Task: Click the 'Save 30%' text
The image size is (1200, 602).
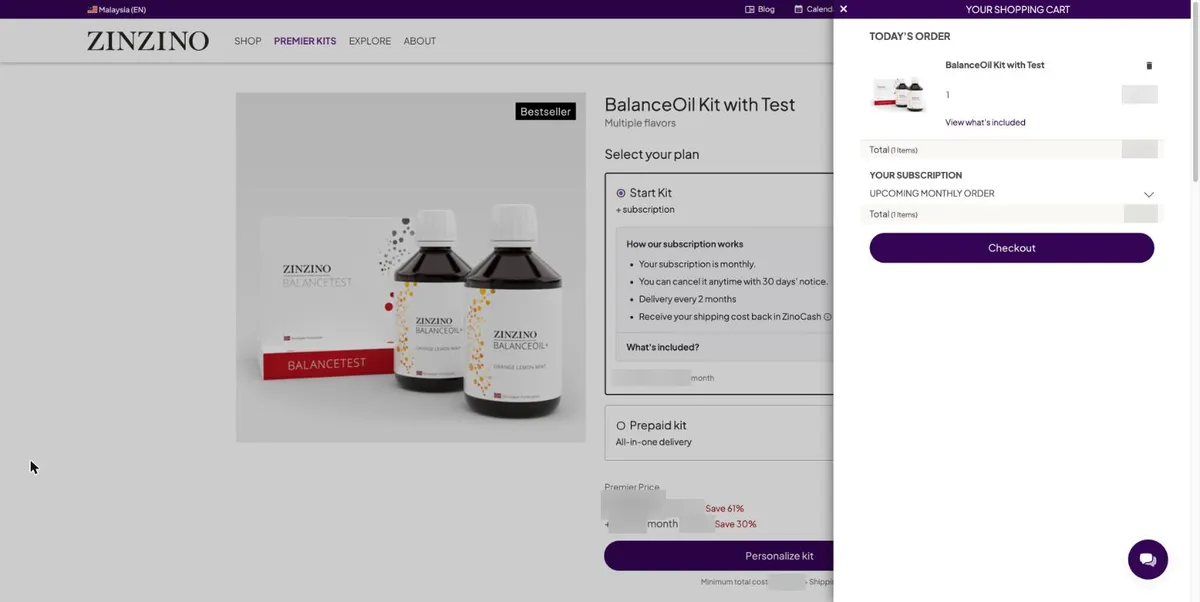Action: click(x=735, y=524)
